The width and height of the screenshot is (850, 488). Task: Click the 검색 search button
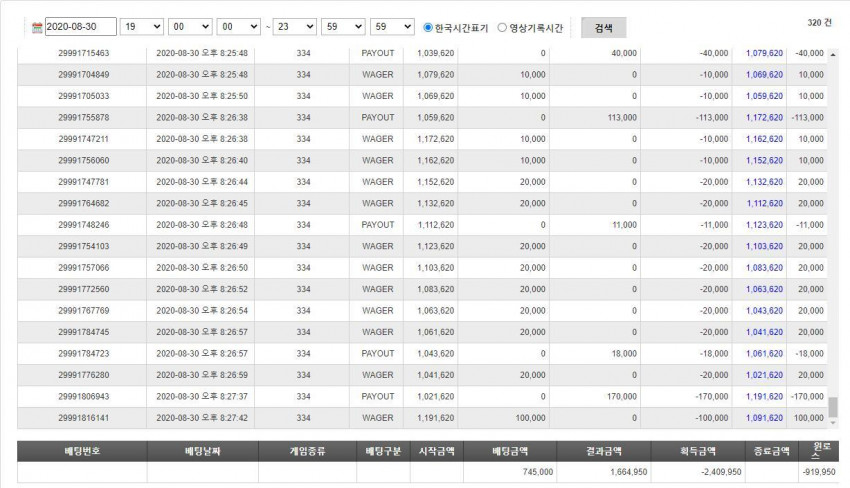[x=603, y=28]
